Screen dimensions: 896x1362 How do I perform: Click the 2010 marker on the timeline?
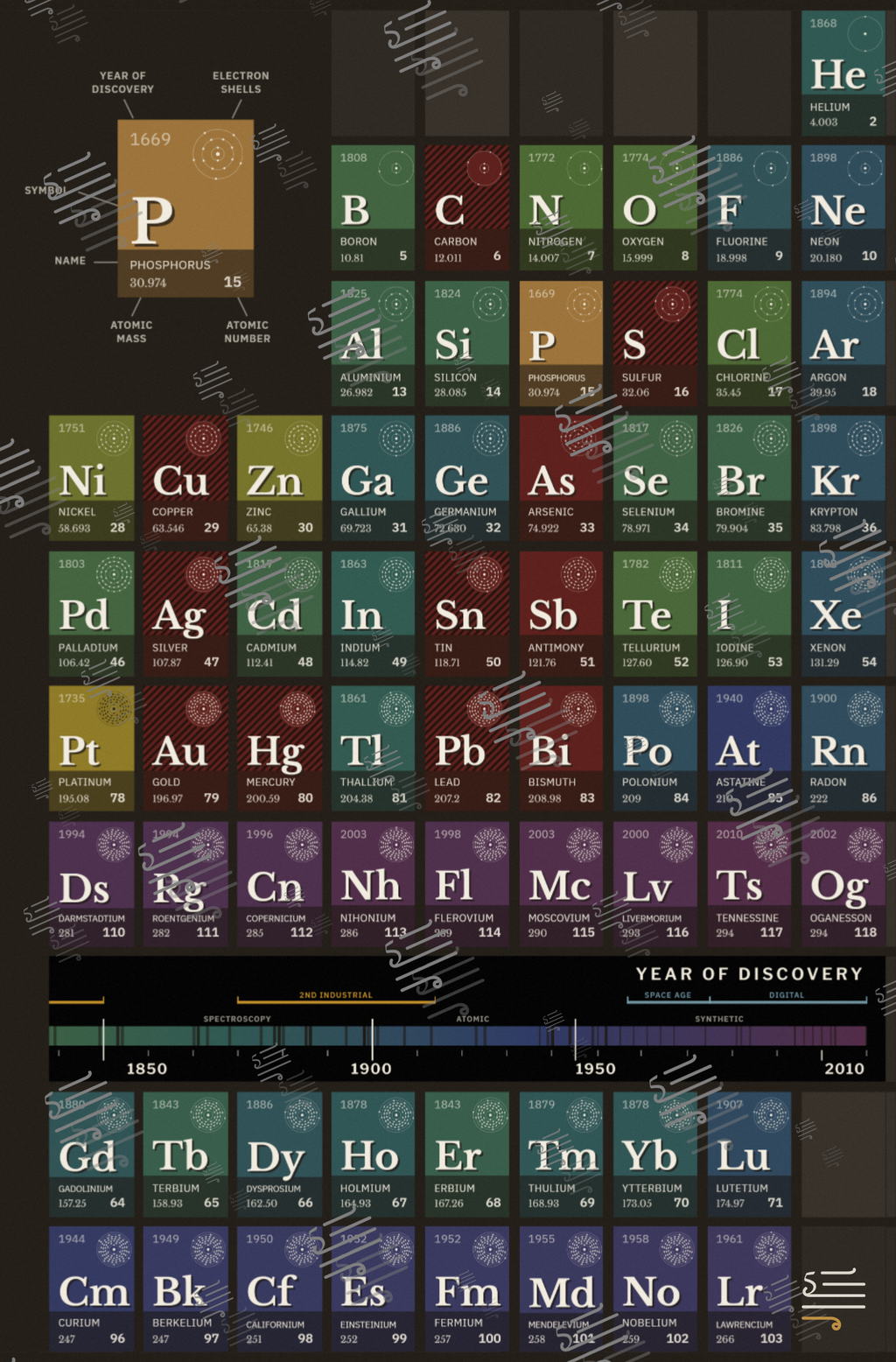pyautogui.click(x=844, y=1068)
